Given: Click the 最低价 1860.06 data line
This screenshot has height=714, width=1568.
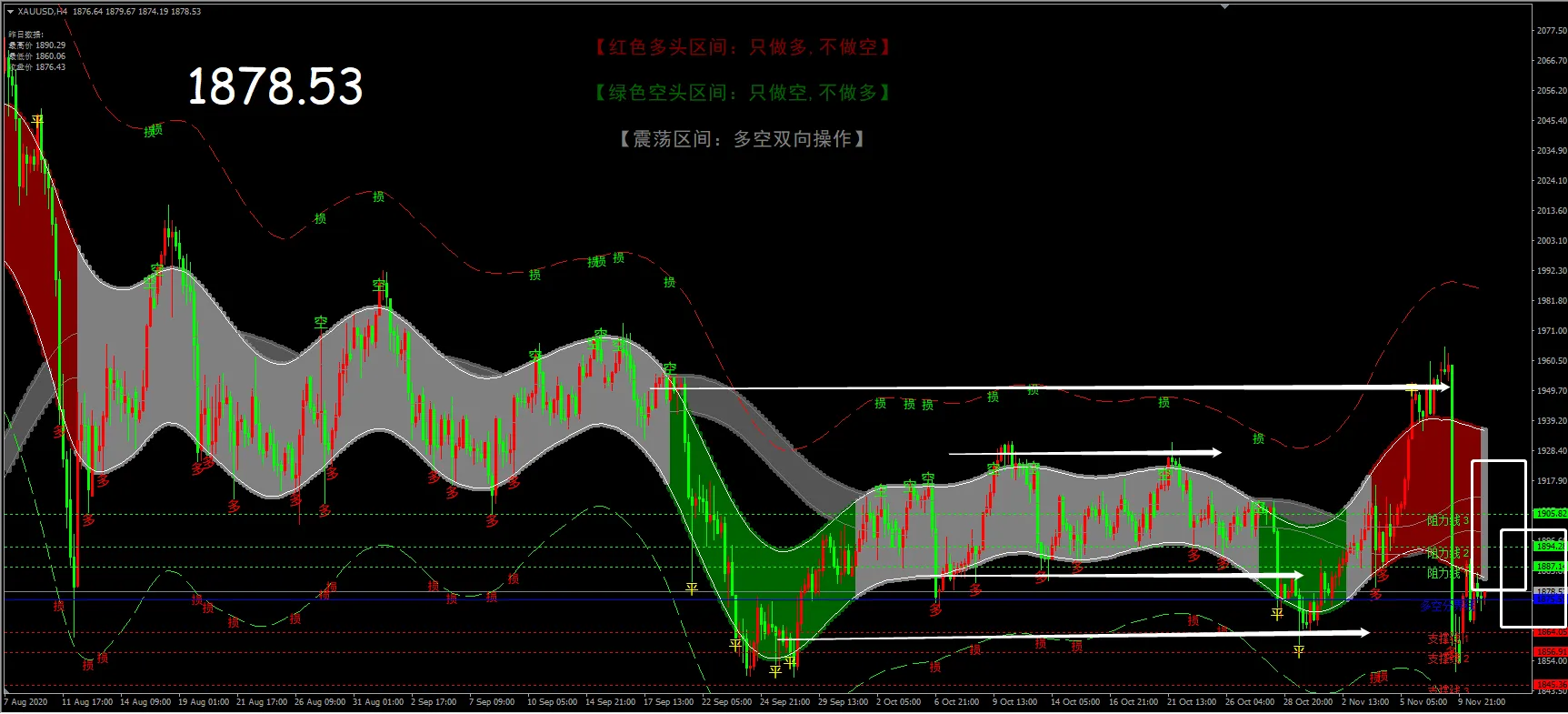Looking at the screenshot, I should (37, 56).
